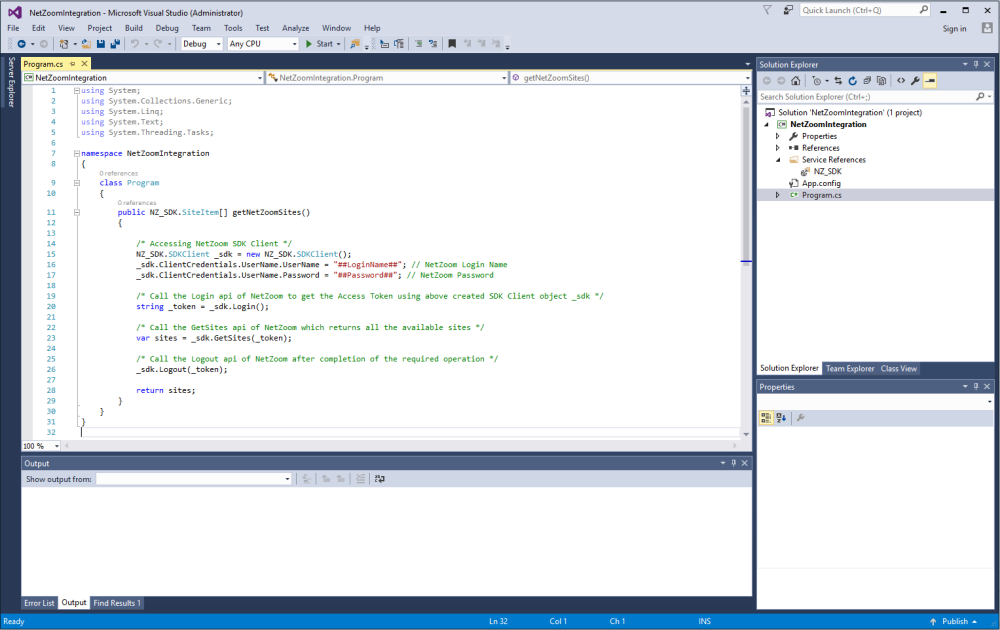
Task: Click the Save All toolbar icon
Action: pos(115,44)
